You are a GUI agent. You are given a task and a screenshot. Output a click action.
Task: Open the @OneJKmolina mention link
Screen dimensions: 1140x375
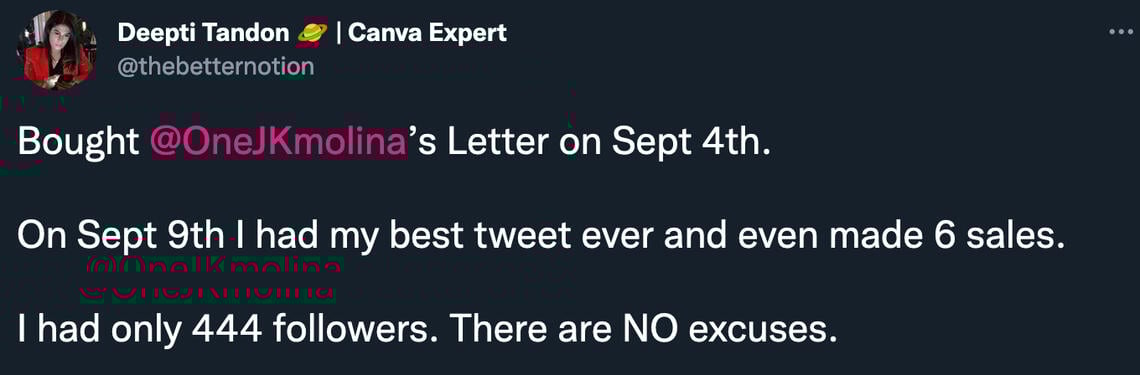(277, 143)
